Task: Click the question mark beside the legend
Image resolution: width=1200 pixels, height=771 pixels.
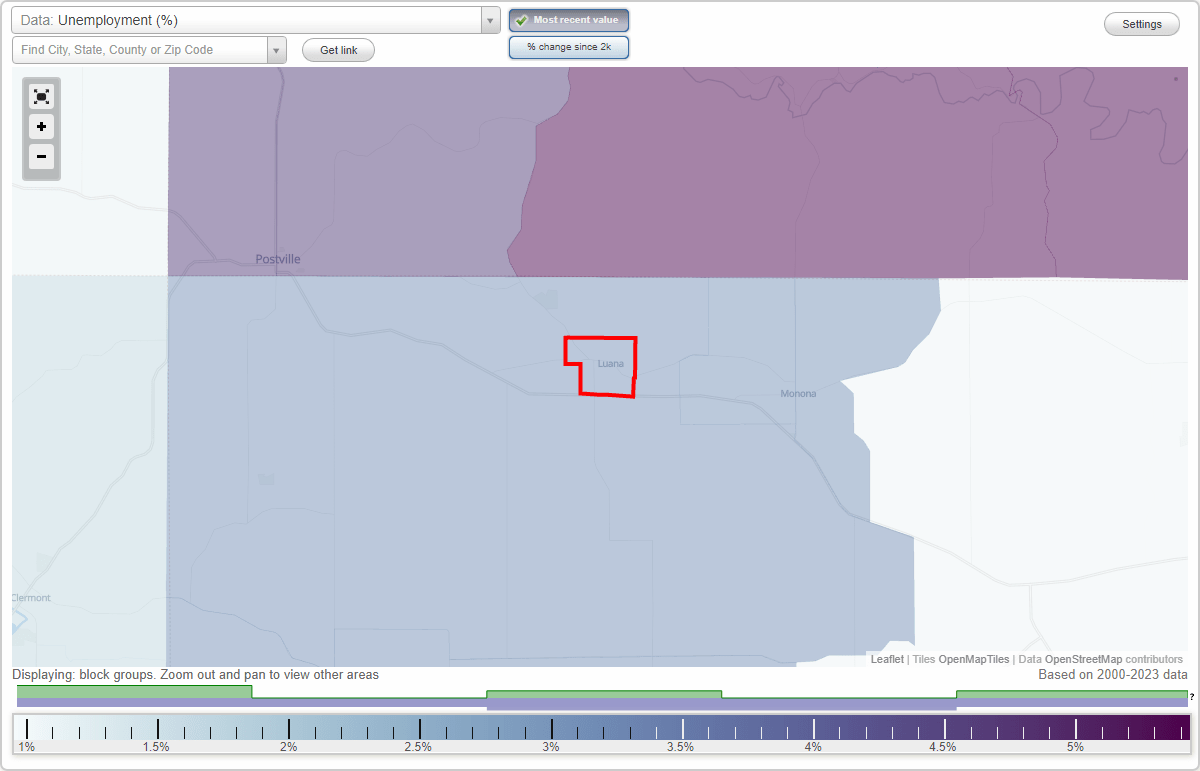Action: [1190, 697]
